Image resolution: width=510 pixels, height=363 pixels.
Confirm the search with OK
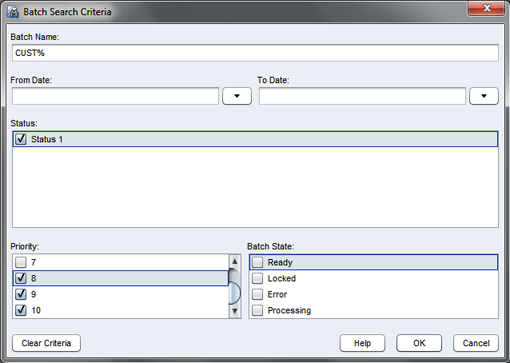tap(419, 343)
